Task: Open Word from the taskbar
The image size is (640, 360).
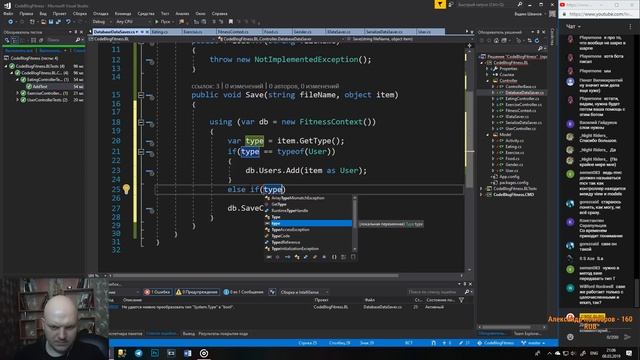Action: coord(187,353)
